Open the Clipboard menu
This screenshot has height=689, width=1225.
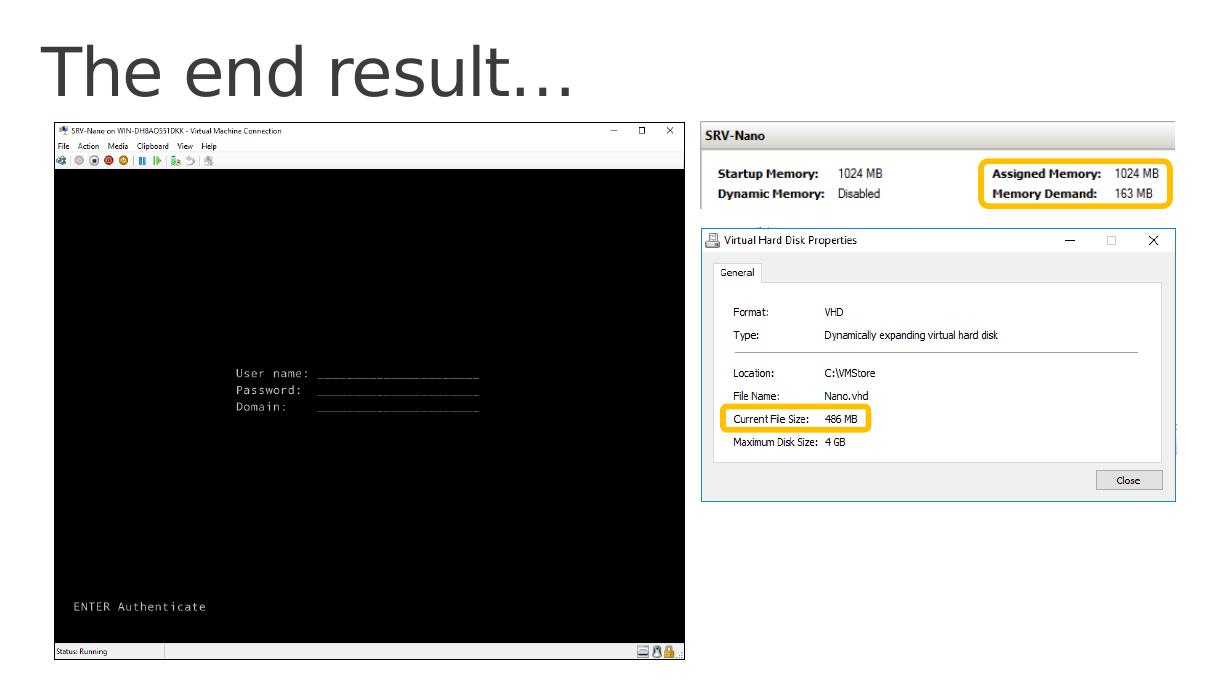coord(153,146)
